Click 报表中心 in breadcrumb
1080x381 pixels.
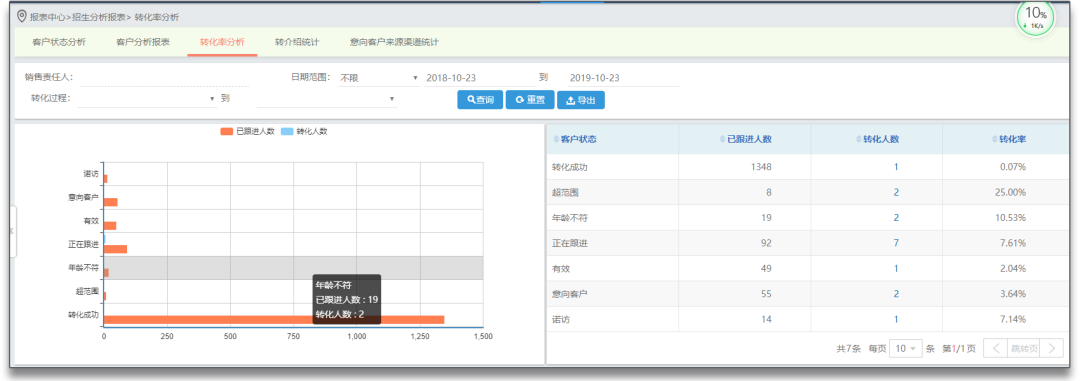click(47, 17)
